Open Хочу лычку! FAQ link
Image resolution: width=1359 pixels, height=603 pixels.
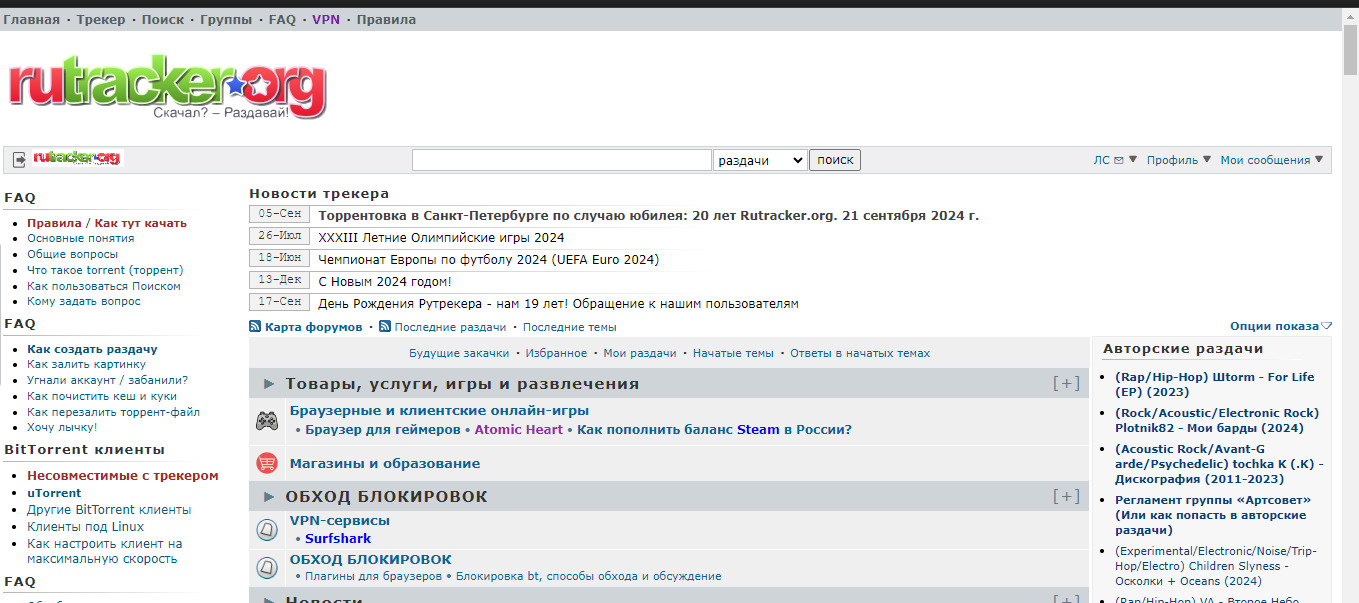[62, 427]
